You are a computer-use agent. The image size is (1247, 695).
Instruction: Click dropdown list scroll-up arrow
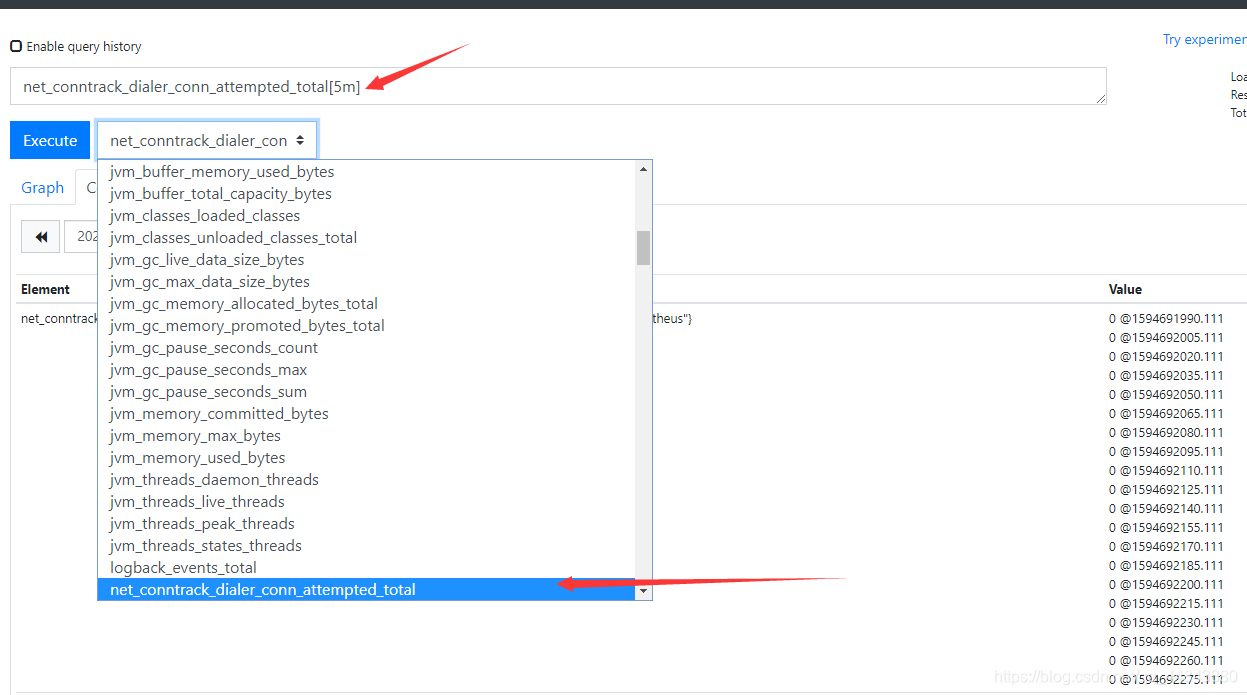pos(643,169)
